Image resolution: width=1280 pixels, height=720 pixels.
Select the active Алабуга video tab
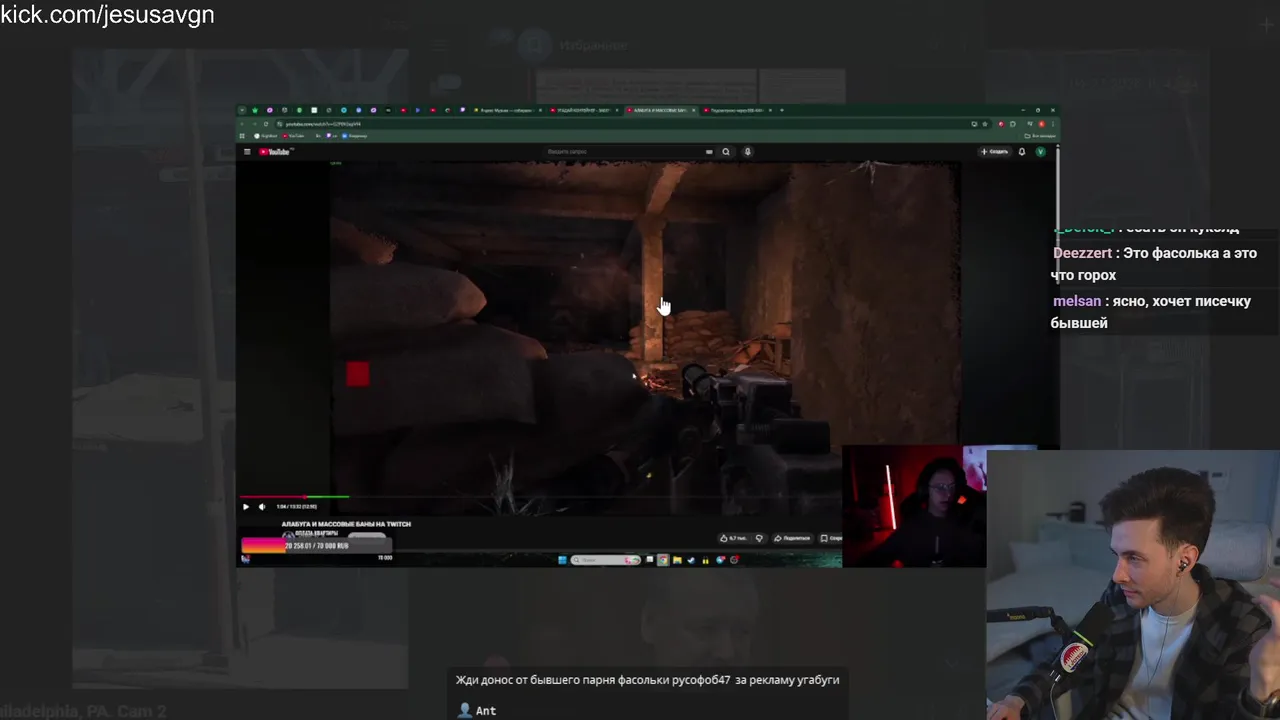(662, 110)
